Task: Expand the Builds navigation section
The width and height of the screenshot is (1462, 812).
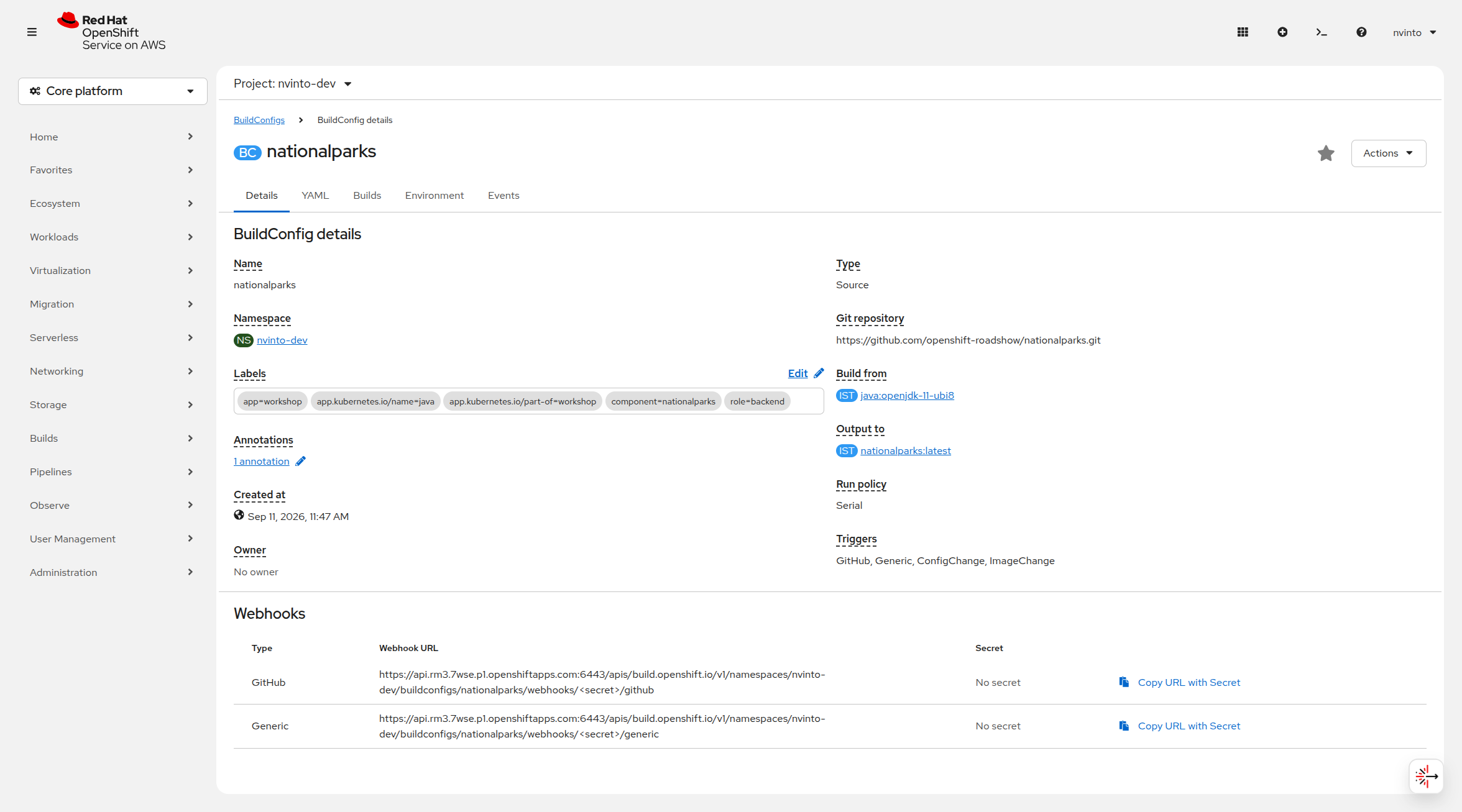Action: 112,439
